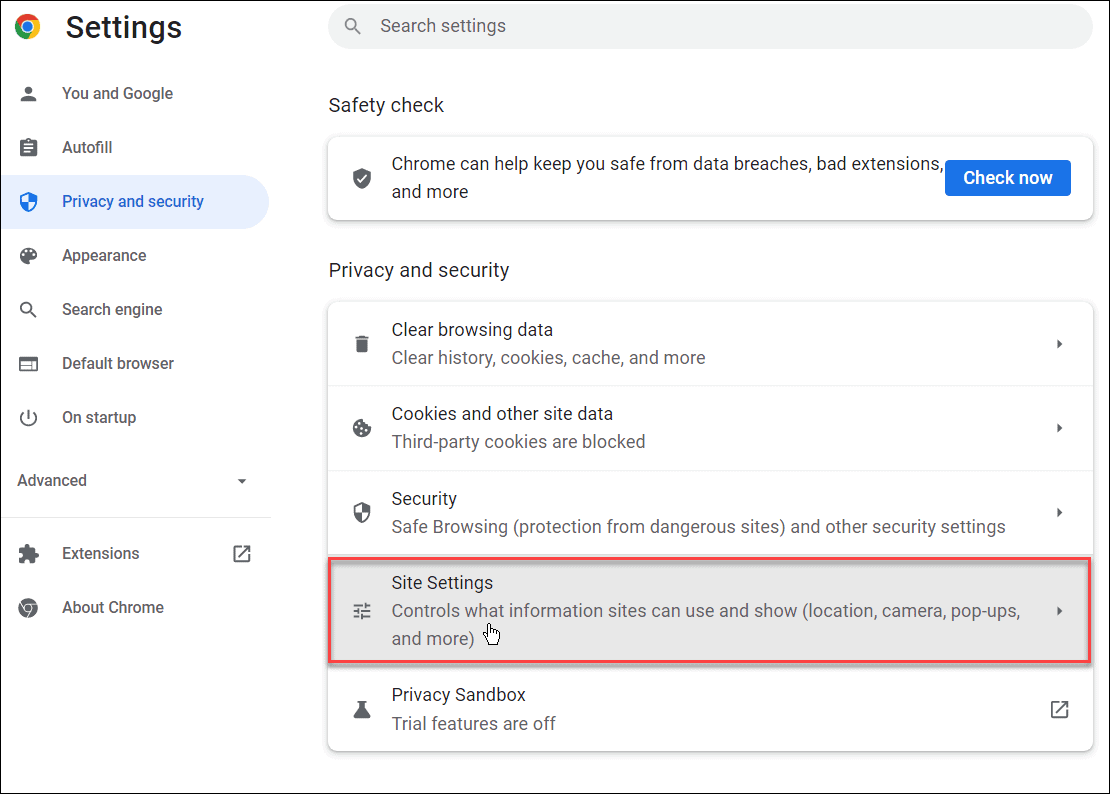The width and height of the screenshot is (1110, 794).
Task: Open Cookies and other site data chevron arrow
Action: [x=1060, y=428]
